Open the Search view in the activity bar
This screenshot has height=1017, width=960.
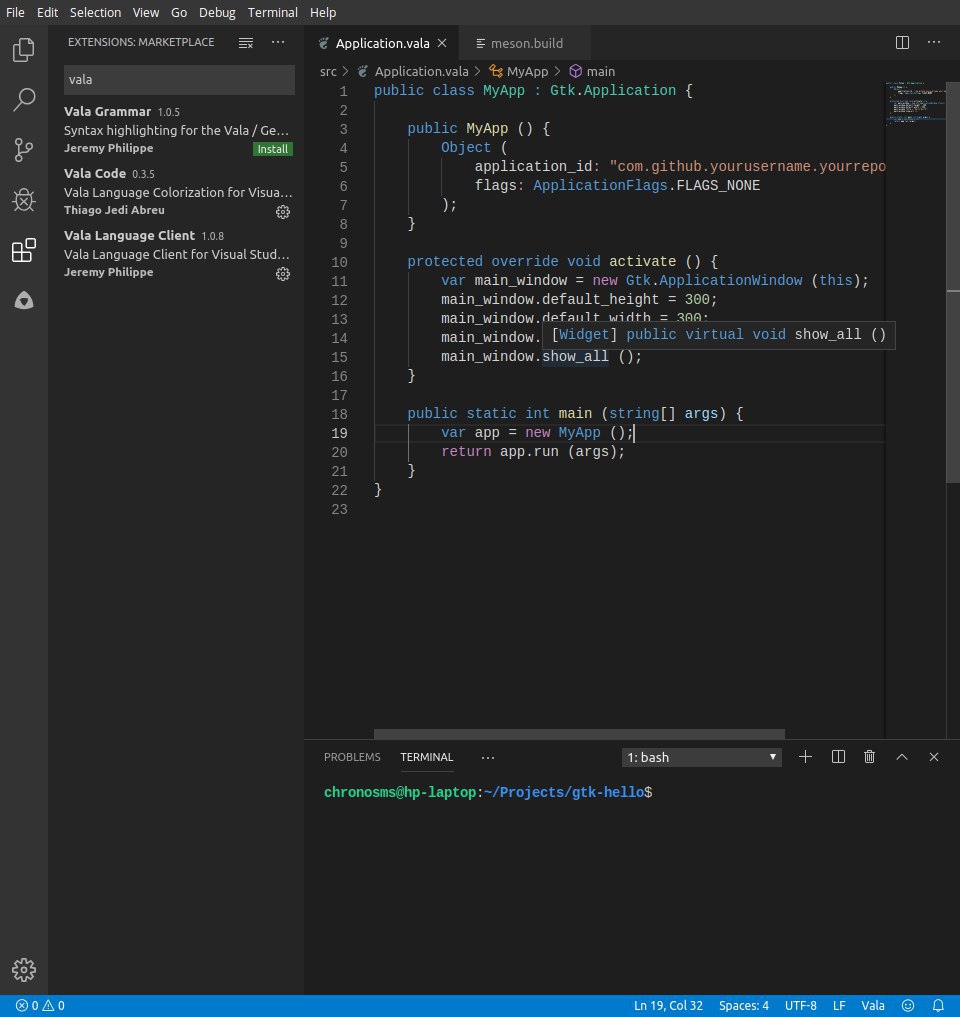(x=24, y=99)
